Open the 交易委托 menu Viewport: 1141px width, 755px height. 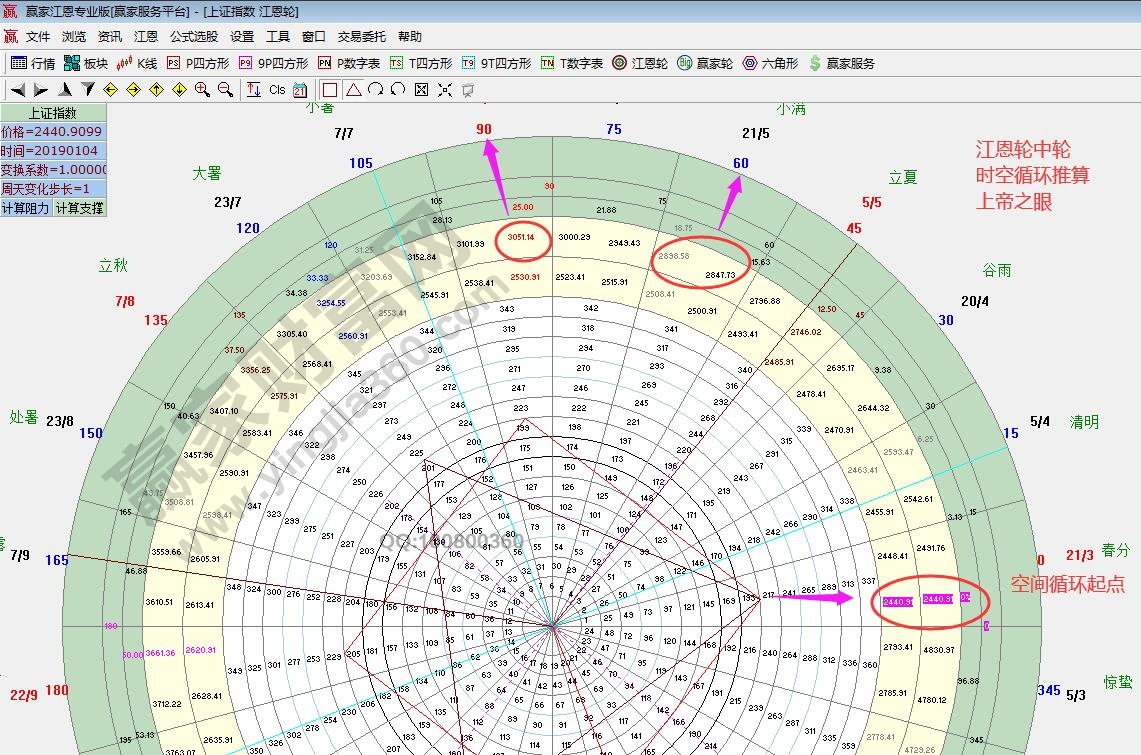point(361,37)
